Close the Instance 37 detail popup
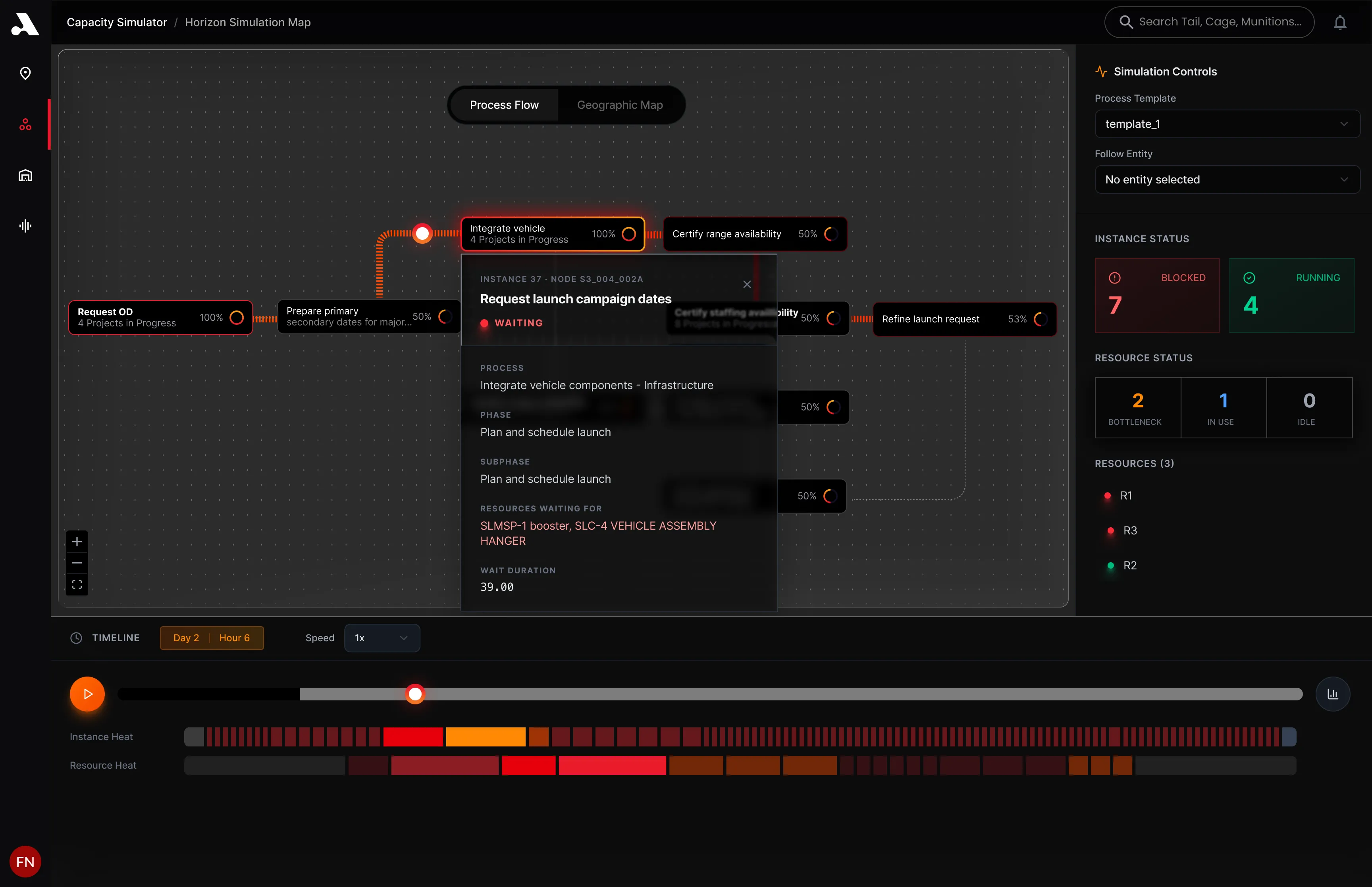Screen dimensions: 1372x887 pos(747,284)
